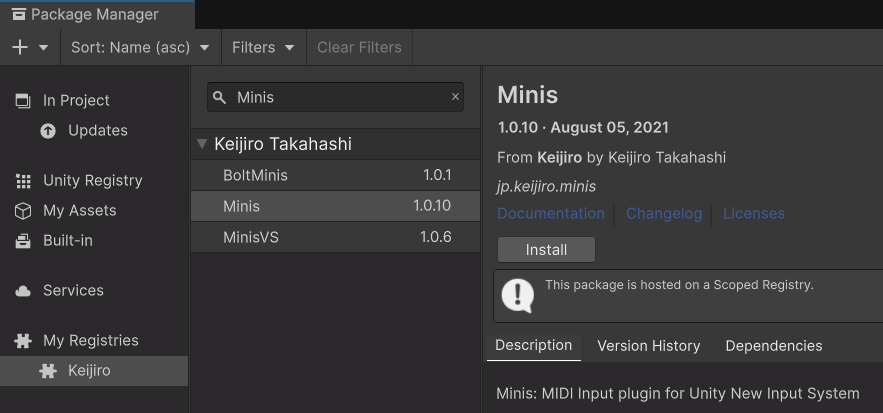This screenshot has width=883, height=413.
Task: Open the Licenses link
Action: click(x=754, y=214)
